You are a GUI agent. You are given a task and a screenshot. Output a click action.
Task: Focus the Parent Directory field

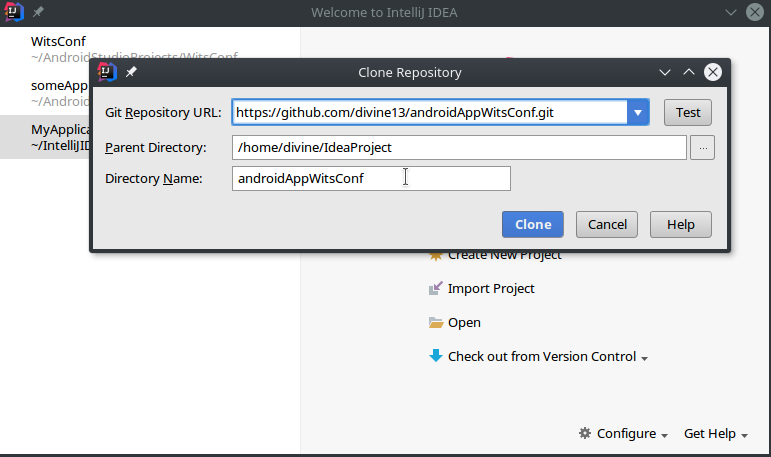pyautogui.click(x=459, y=148)
